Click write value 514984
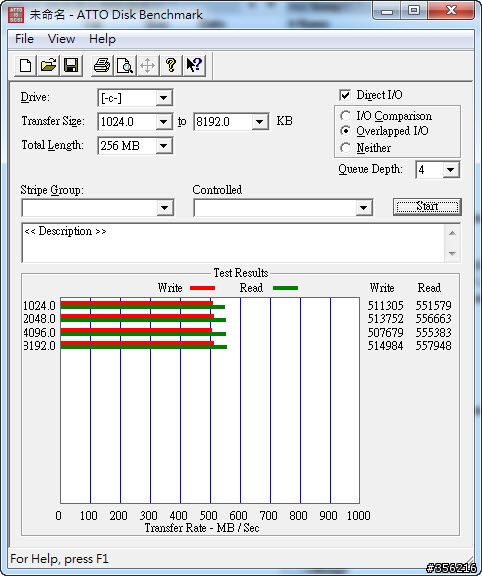The image size is (482, 576). [385, 346]
